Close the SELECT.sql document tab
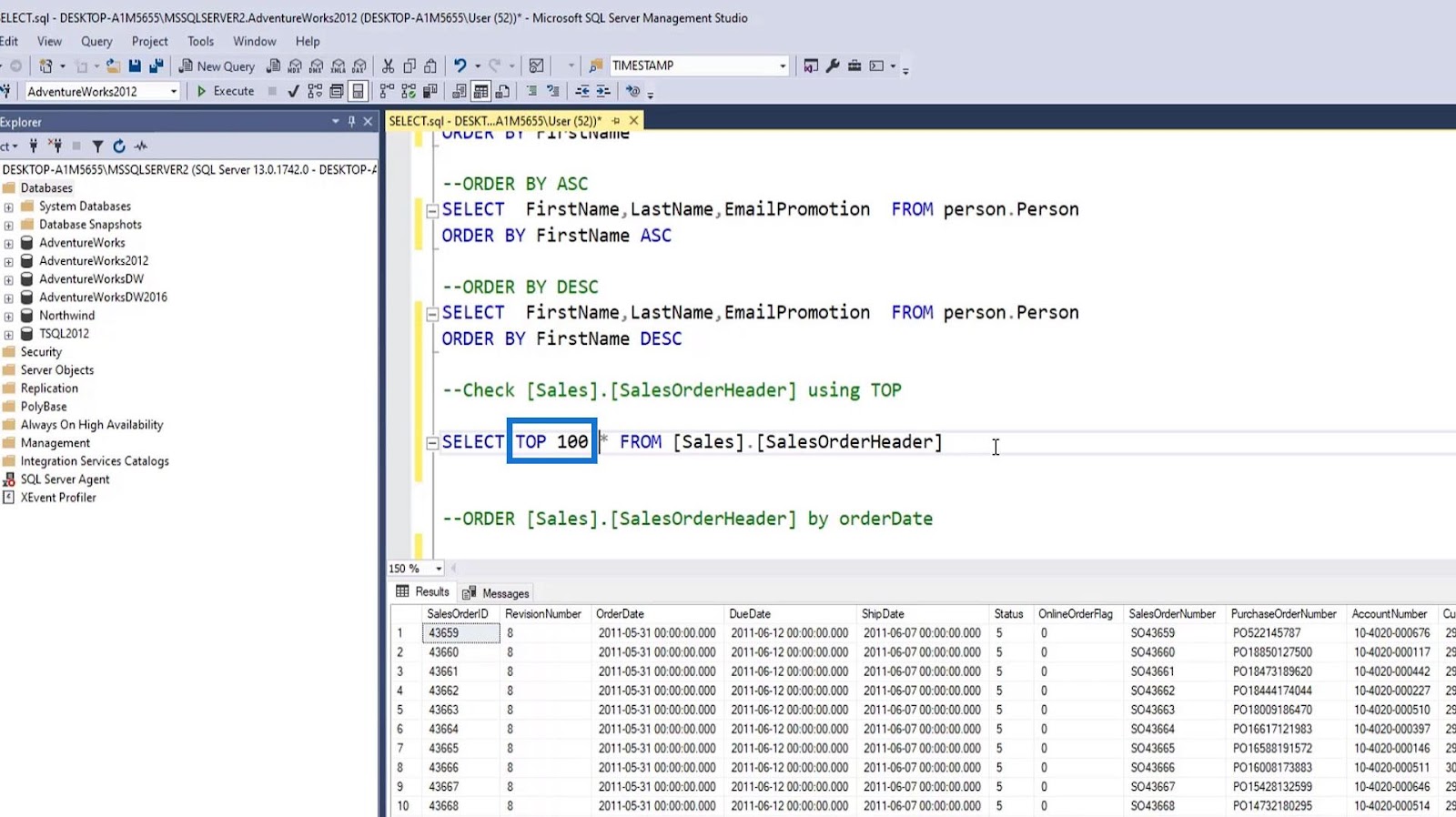 pyautogui.click(x=634, y=120)
